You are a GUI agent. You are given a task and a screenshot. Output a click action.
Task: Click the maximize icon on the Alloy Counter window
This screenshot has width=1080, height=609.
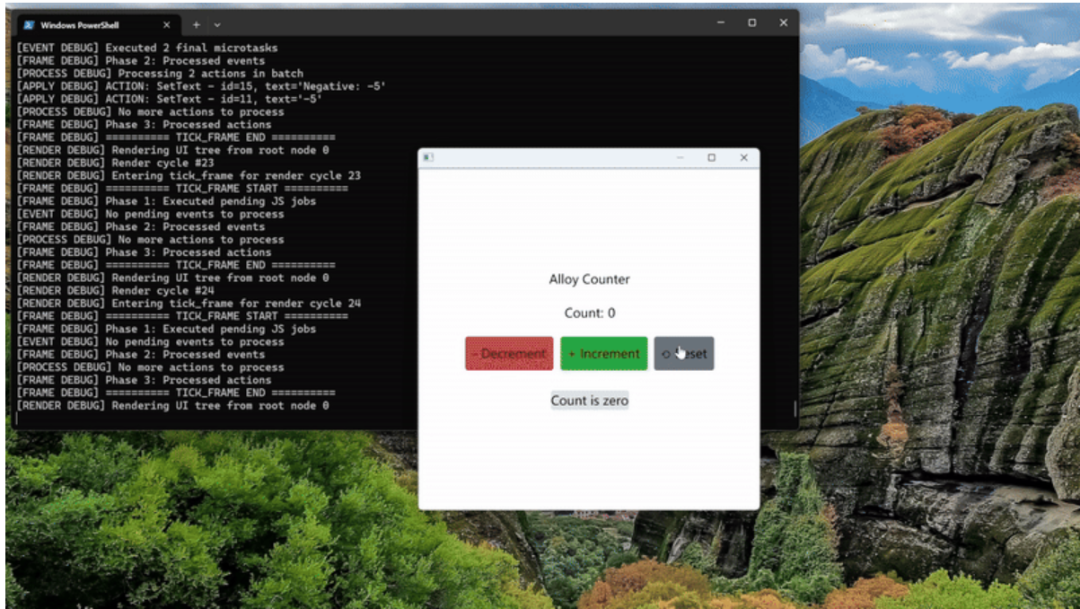point(711,157)
